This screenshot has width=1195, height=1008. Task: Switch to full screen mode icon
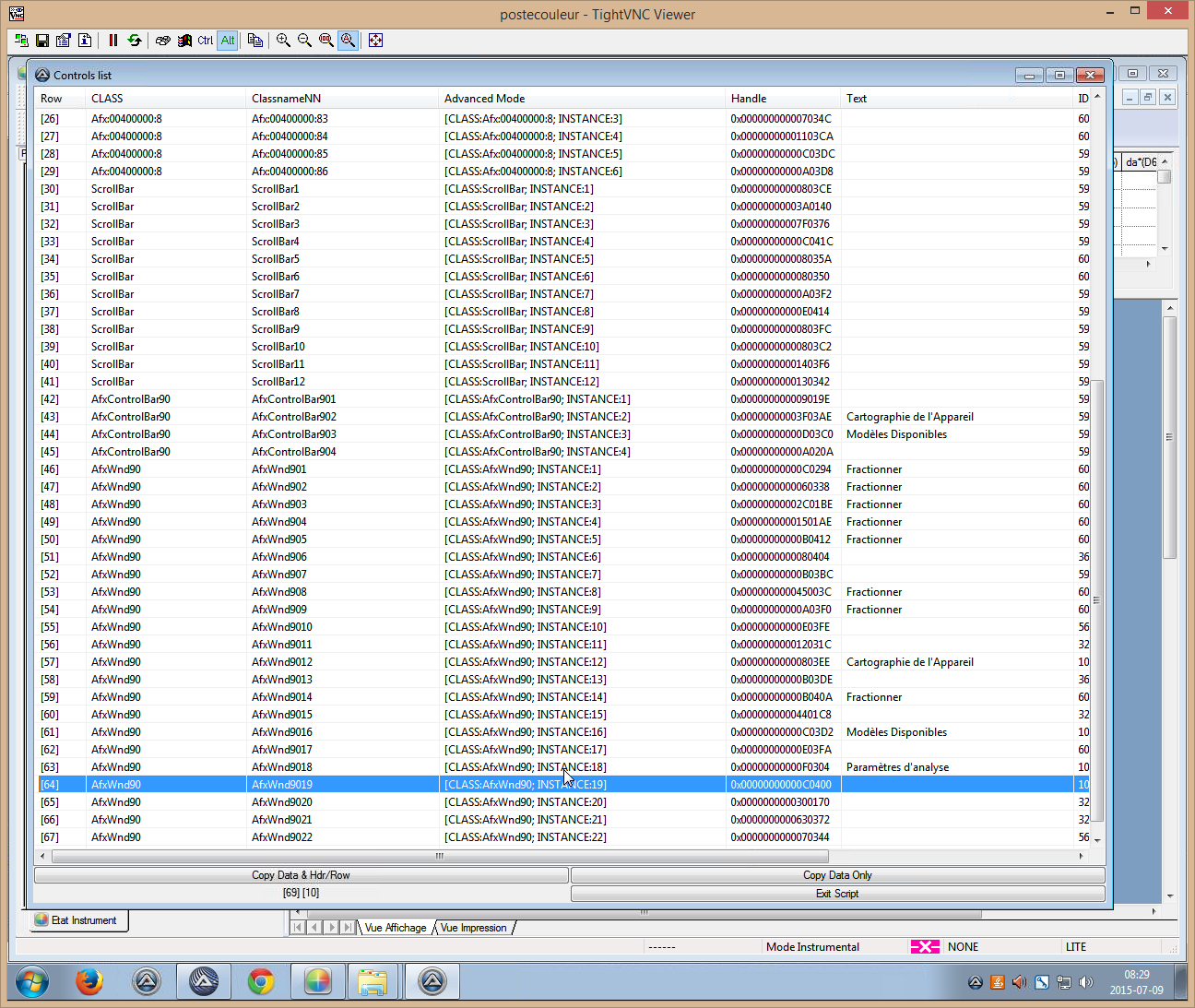click(375, 41)
